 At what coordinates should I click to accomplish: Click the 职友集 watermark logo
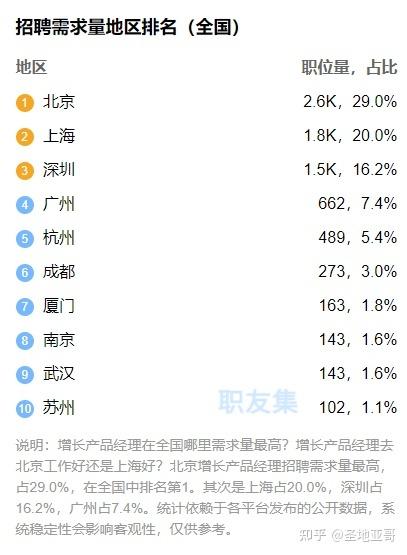tap(257, 401)
